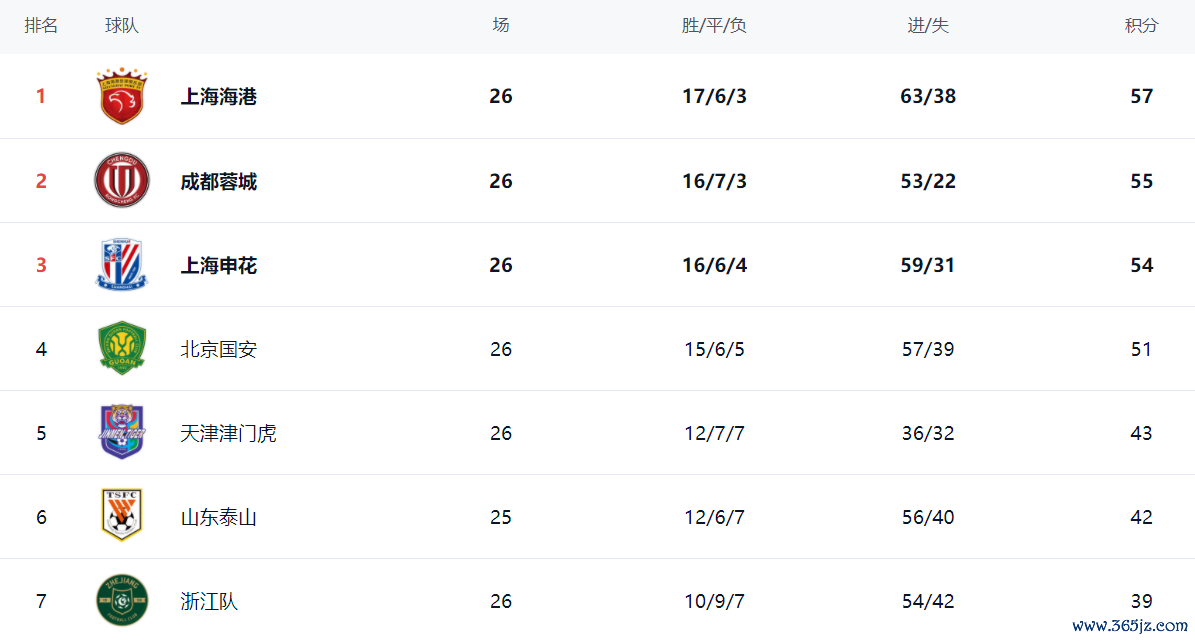
Task: Click the 进/失 goals column header
Action: 928,26
